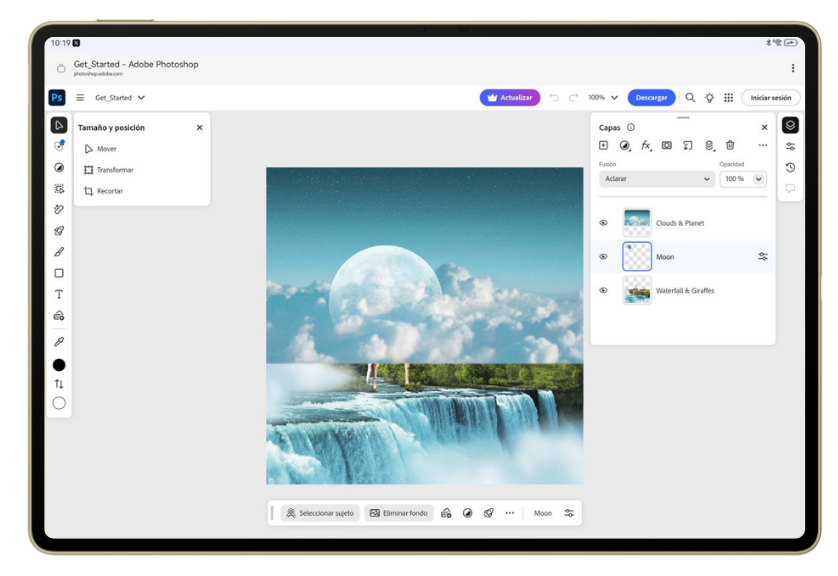Screen dimensions: 838x576
Task: Choose Transformar in the size panel
Action: point(115,170)
